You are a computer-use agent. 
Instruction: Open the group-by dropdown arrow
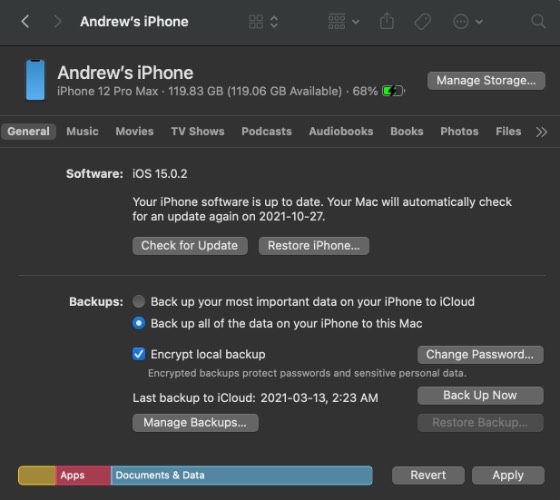pyautogui.click(x=356, y=22)
